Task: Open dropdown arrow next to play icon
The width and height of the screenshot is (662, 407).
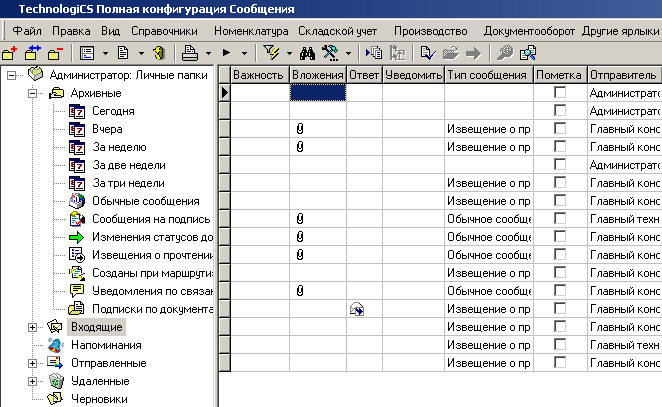Action: pos(244,54)
